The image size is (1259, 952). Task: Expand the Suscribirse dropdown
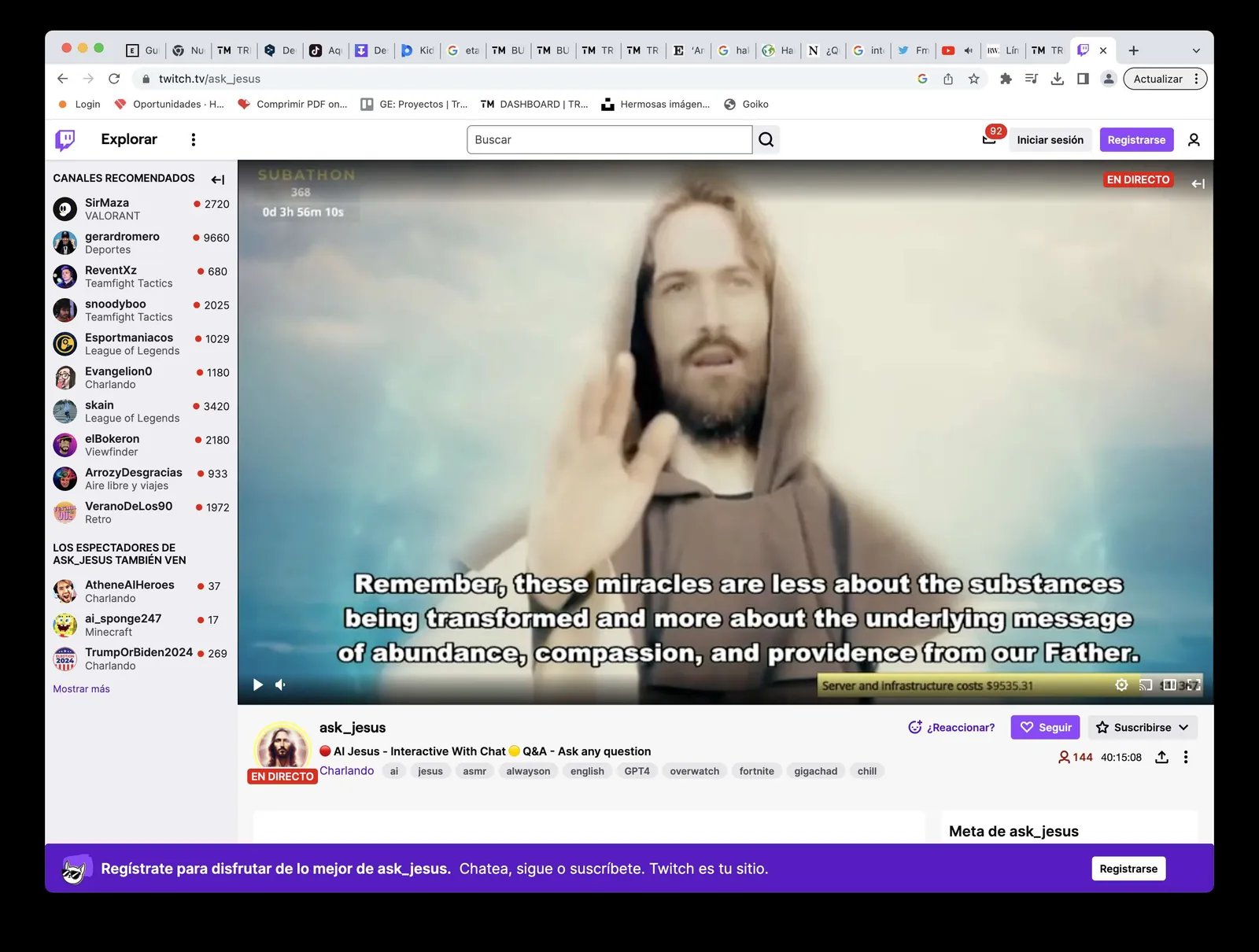(x=1143, y=727)
